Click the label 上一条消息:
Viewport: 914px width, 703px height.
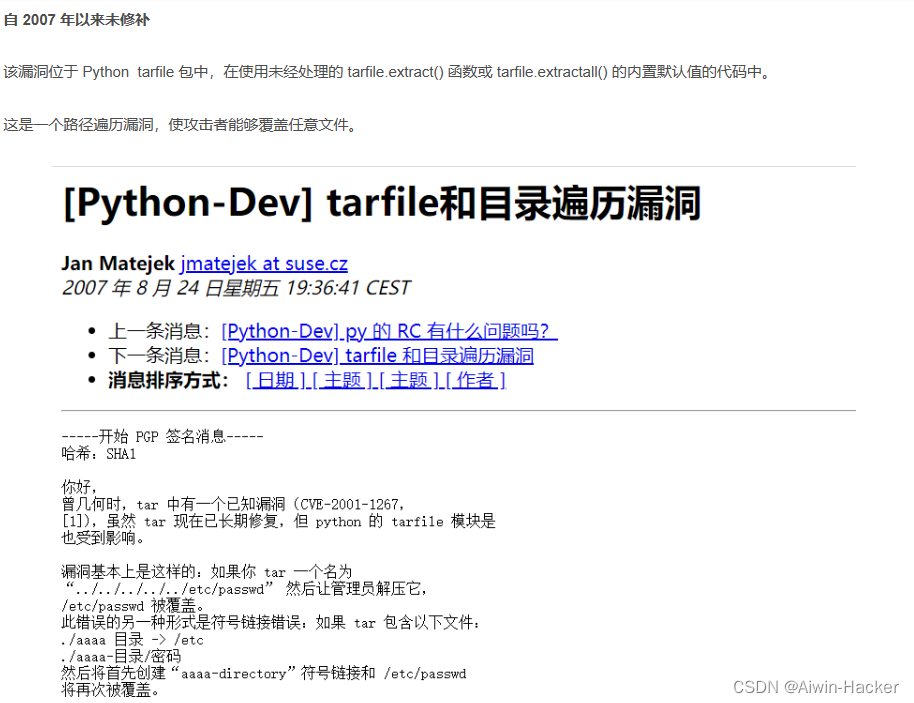click(159, 331)
